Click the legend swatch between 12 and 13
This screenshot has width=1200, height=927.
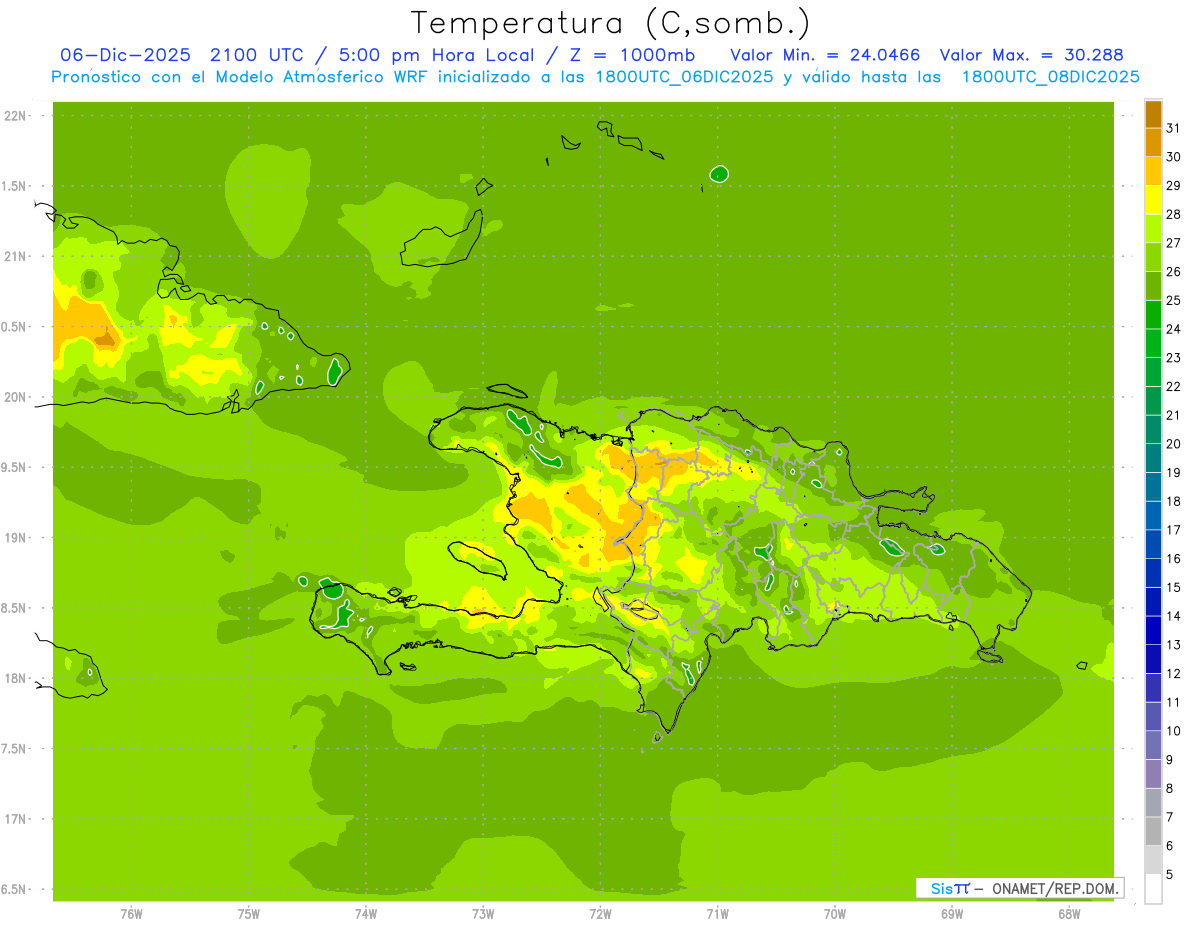tap(1153, 659)
